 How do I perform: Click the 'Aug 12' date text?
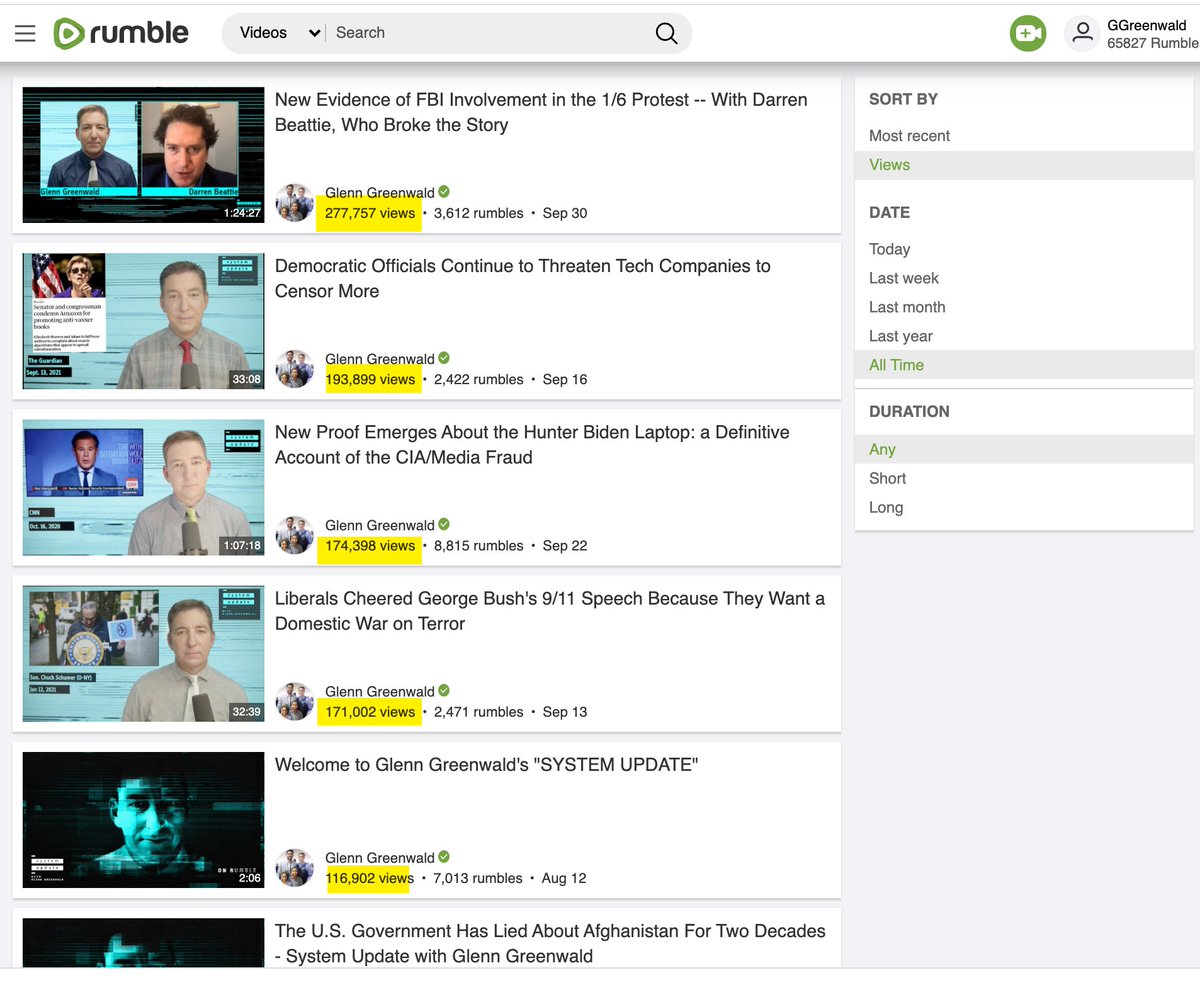[x=564, y=878]
